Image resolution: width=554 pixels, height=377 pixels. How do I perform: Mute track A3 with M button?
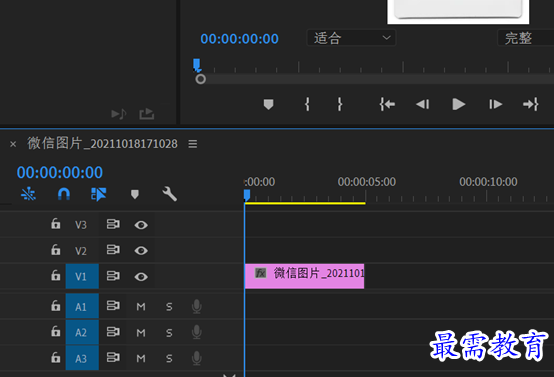[141, 358]
